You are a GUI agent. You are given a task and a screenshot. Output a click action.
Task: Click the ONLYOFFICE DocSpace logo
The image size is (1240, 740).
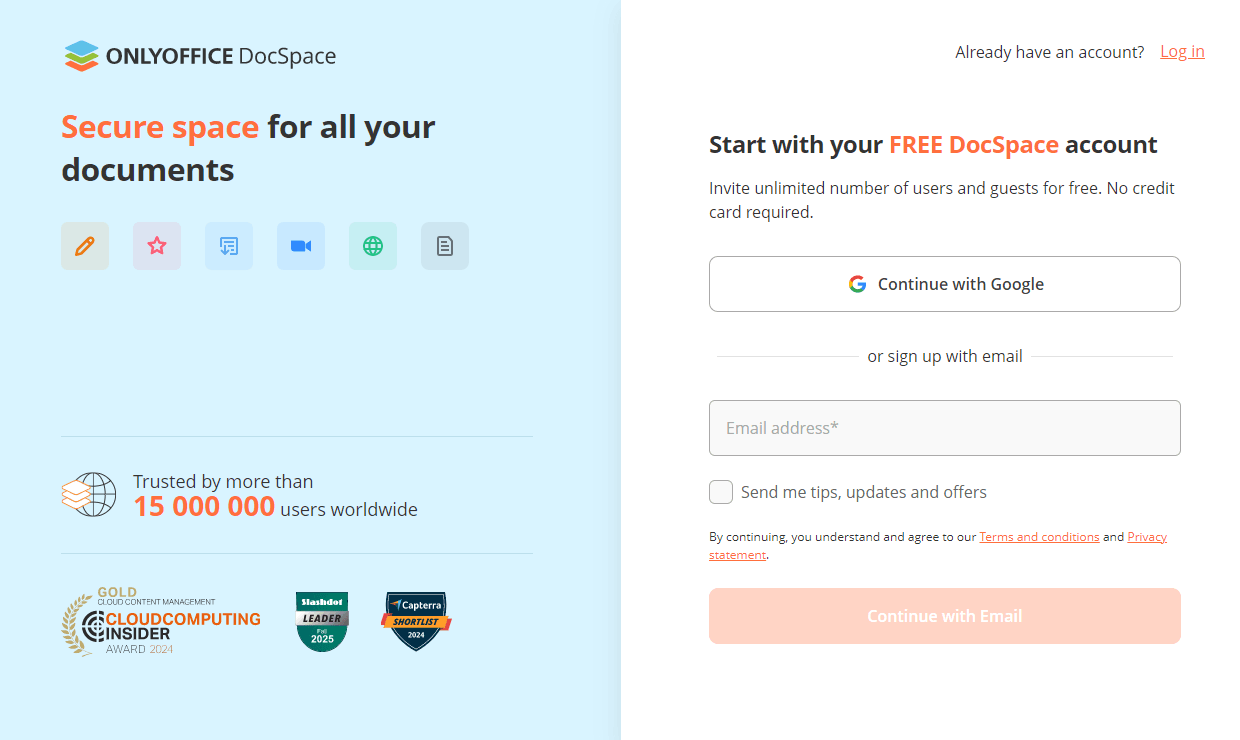200,56
